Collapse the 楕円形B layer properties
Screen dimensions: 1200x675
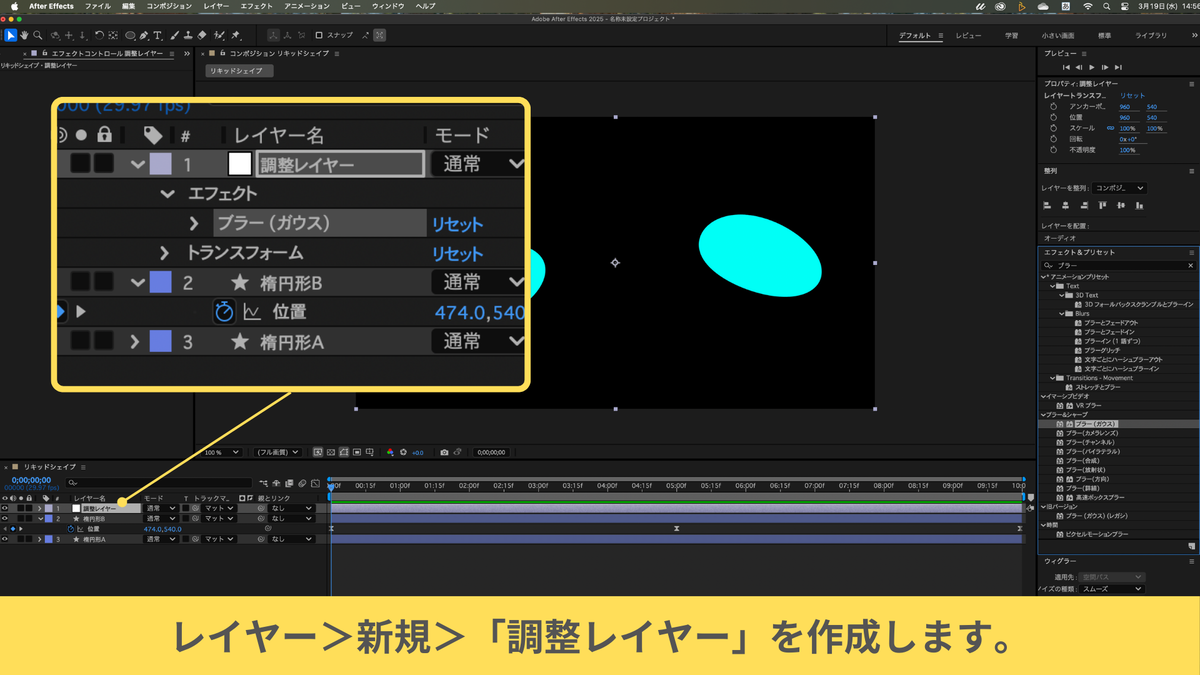[40, 518]
